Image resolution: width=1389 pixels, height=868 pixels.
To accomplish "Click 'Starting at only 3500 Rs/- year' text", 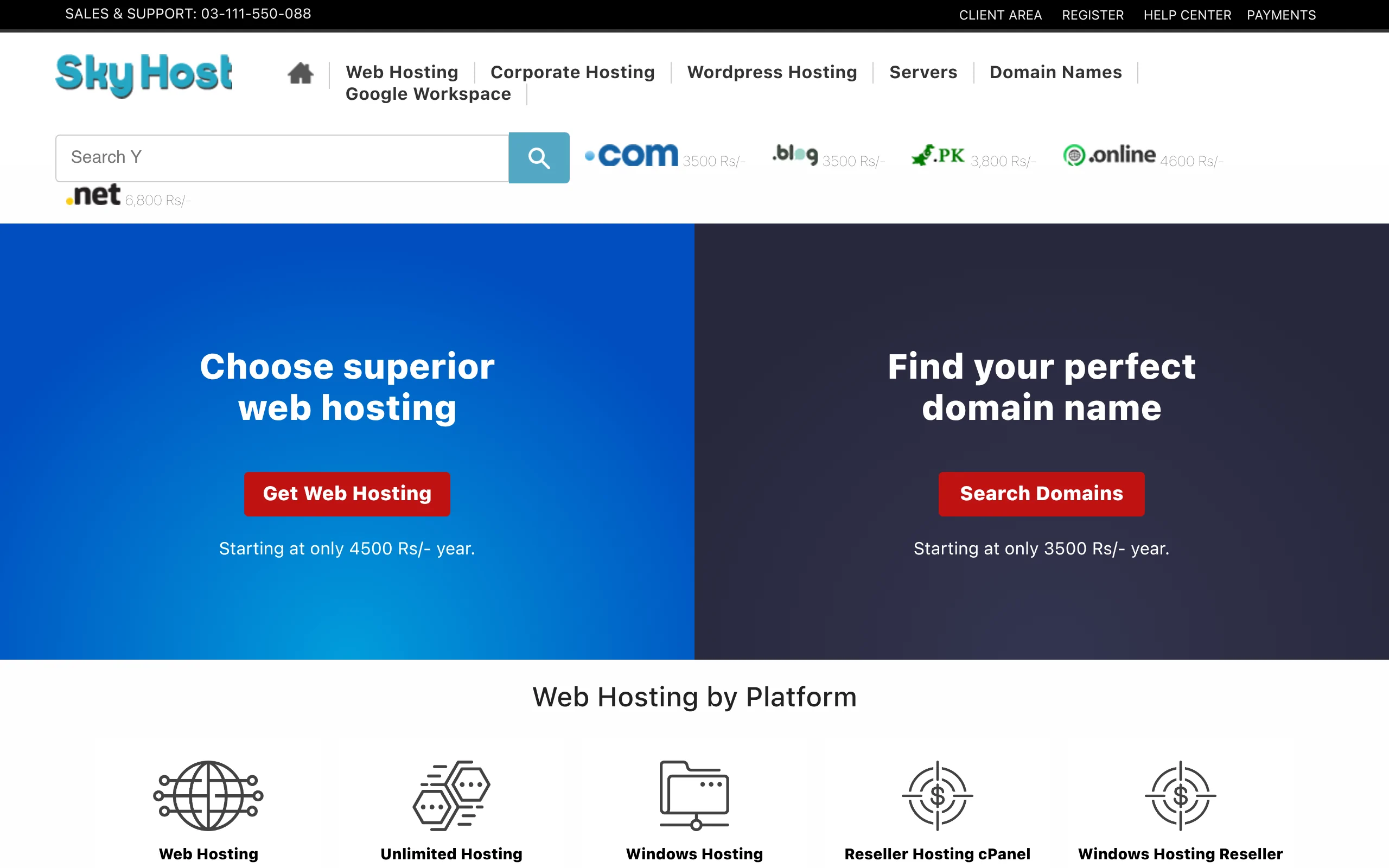I will (1041, 548).
